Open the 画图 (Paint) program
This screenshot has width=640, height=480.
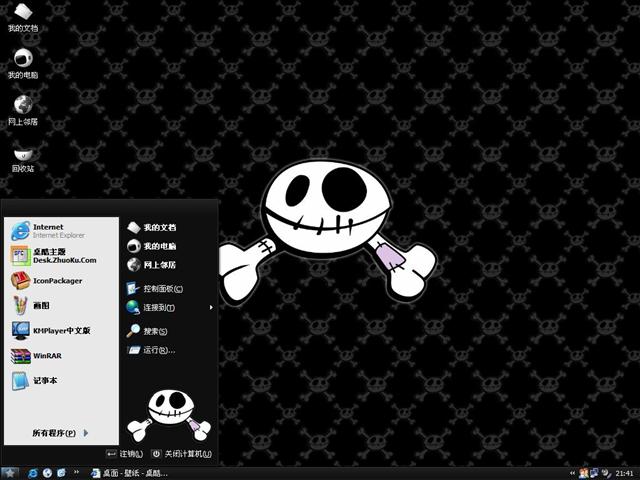click(x=40, y=305)
